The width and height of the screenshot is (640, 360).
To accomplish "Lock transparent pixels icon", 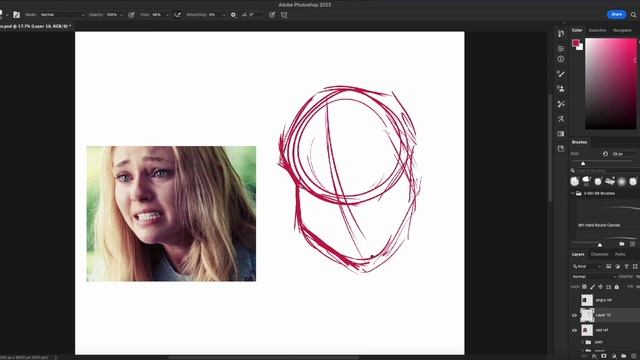I will tap(584, 287).
